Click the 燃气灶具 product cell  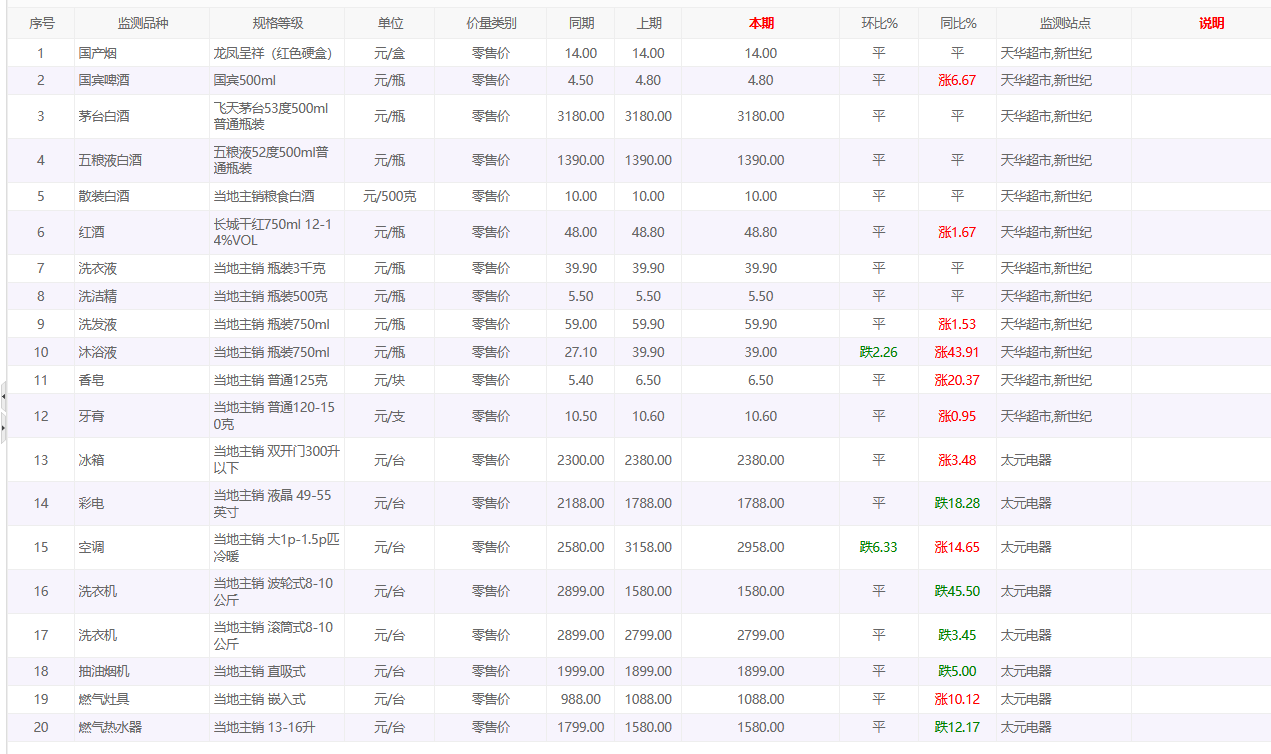point(142,699)
